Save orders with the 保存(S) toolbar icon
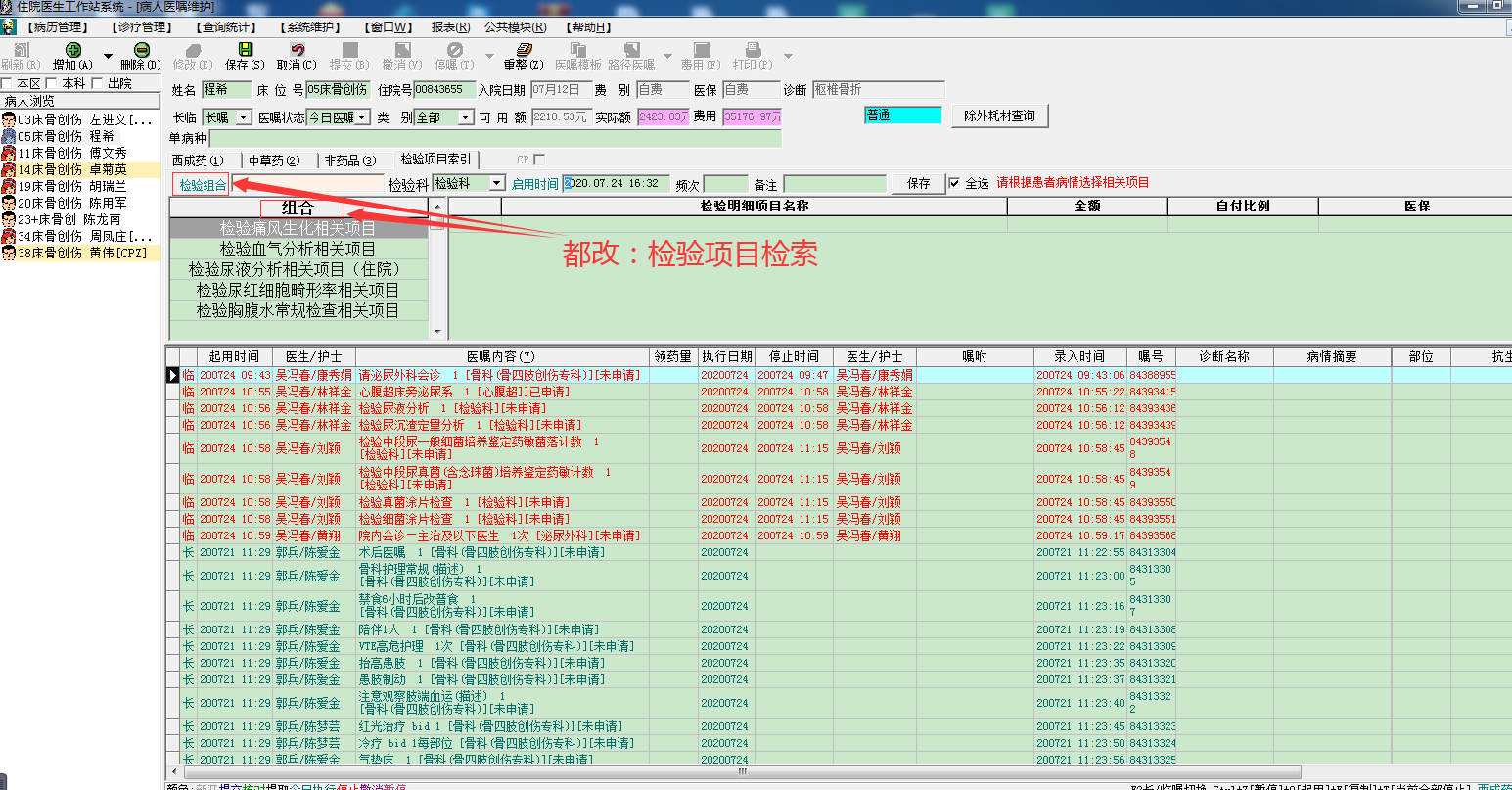The height and width of the screenshot is (790, 1512). [x=245, y=50]
